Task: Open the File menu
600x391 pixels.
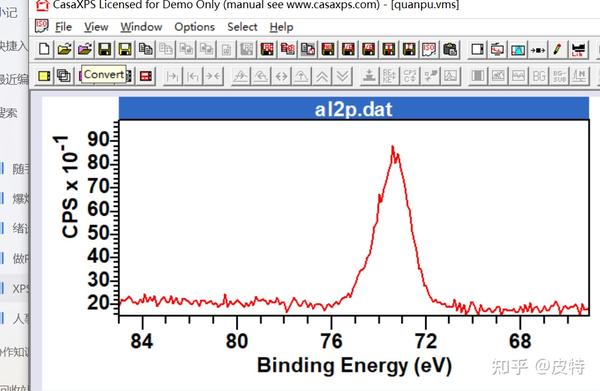Action: pyautogui.click(x=63, y=27)
